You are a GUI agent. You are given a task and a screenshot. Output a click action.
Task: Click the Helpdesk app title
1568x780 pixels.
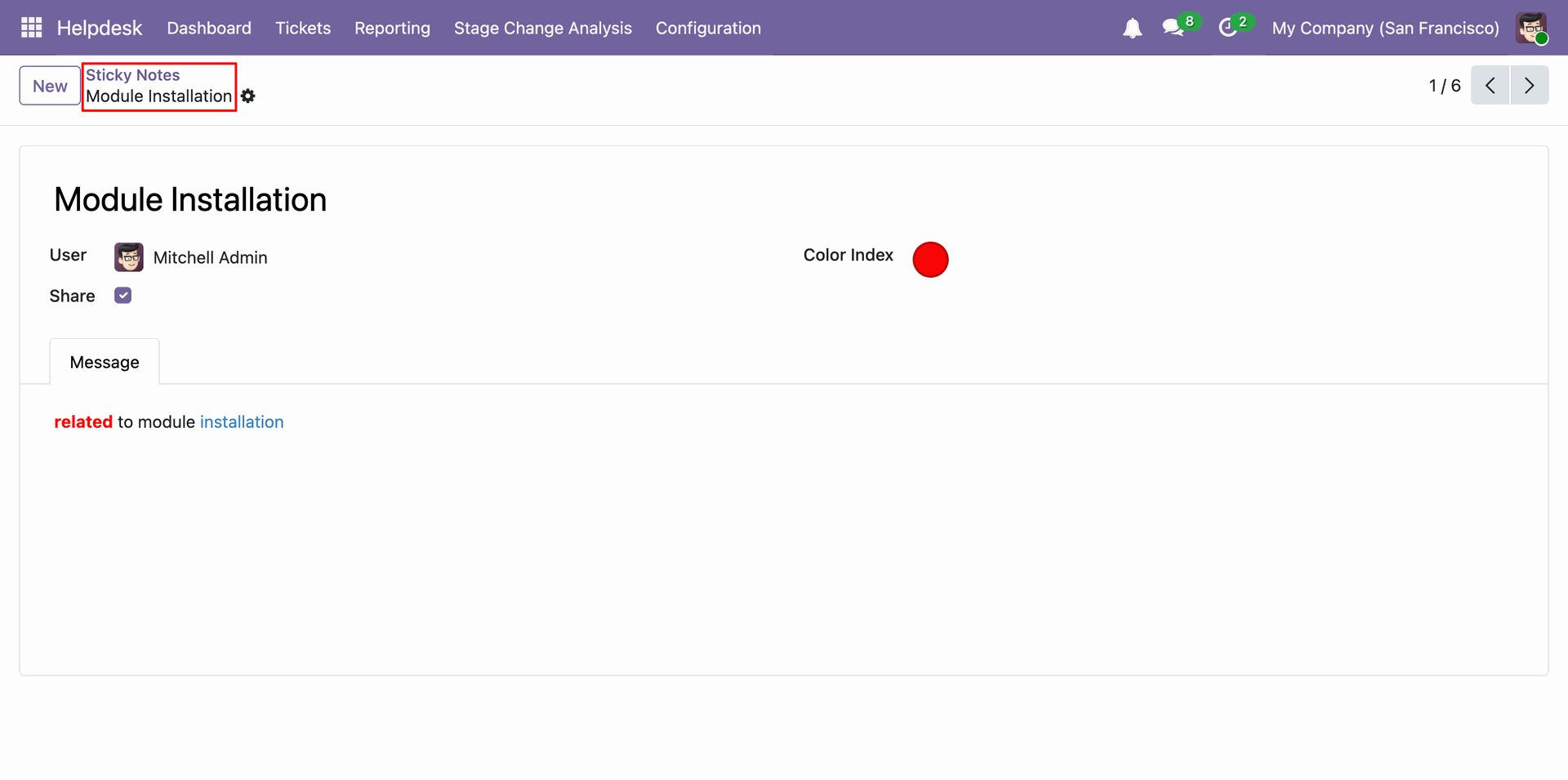point(100,28)
